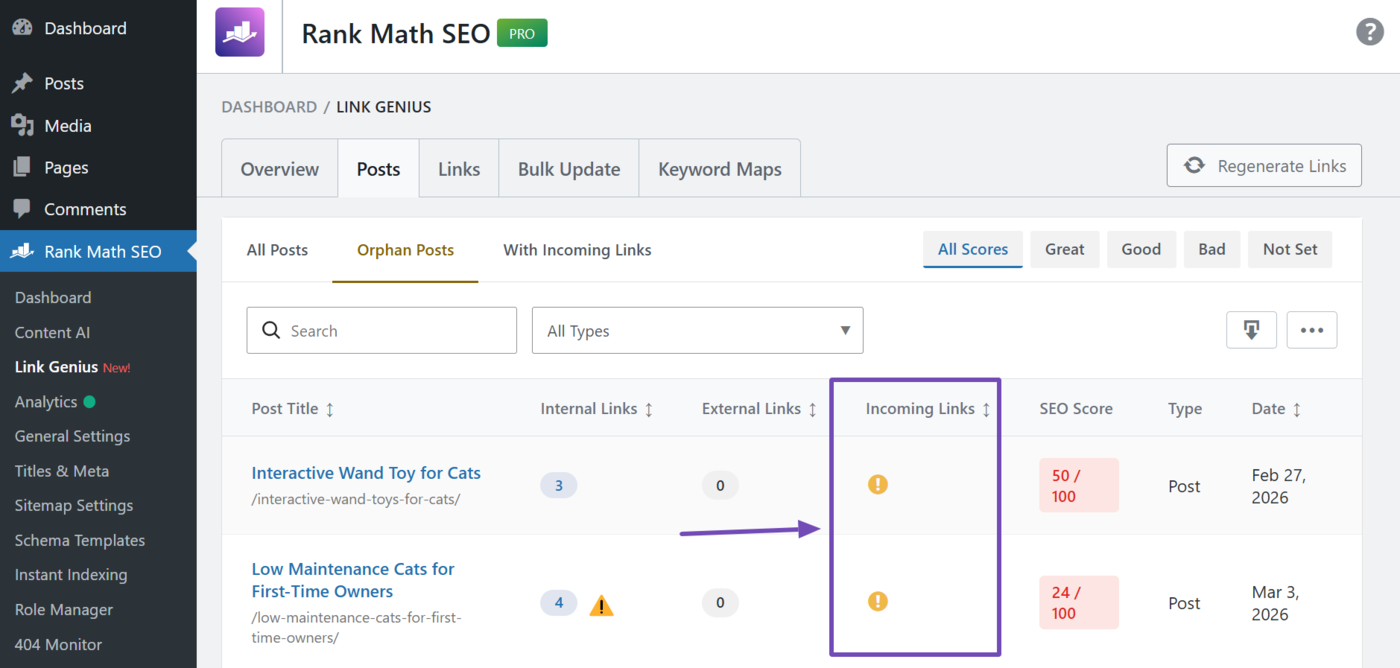Screen dimensions: 1400x668
Task: Click the warning triangle beside internal links 4
Action: click(x=601, y=605)
